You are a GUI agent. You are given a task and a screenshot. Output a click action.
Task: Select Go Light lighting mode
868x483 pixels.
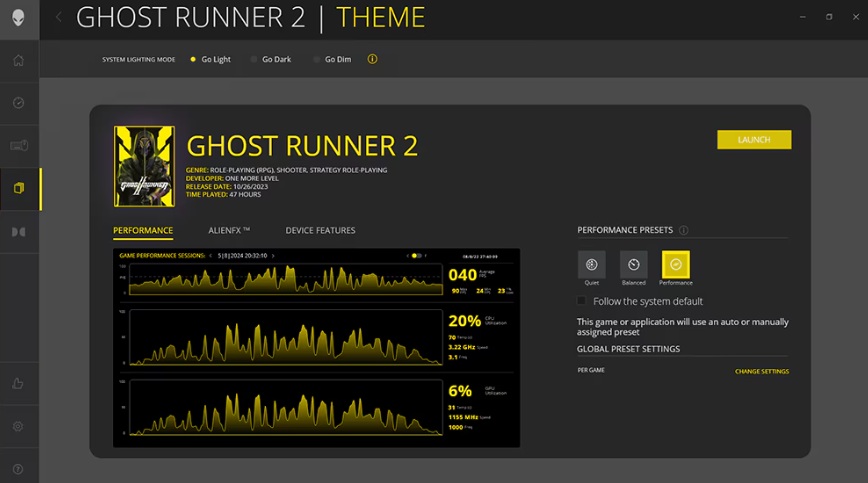210,59
